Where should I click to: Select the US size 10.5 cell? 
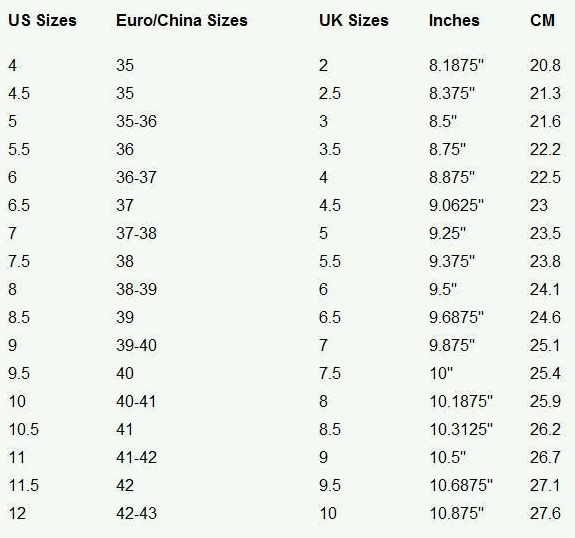pos(23,429)
